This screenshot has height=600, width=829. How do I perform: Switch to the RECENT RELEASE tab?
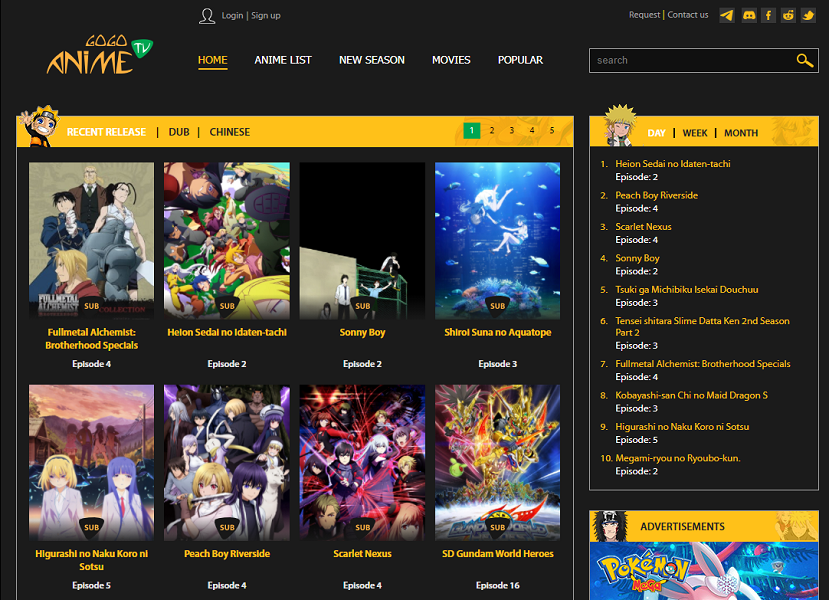click(x=106, y=132)
